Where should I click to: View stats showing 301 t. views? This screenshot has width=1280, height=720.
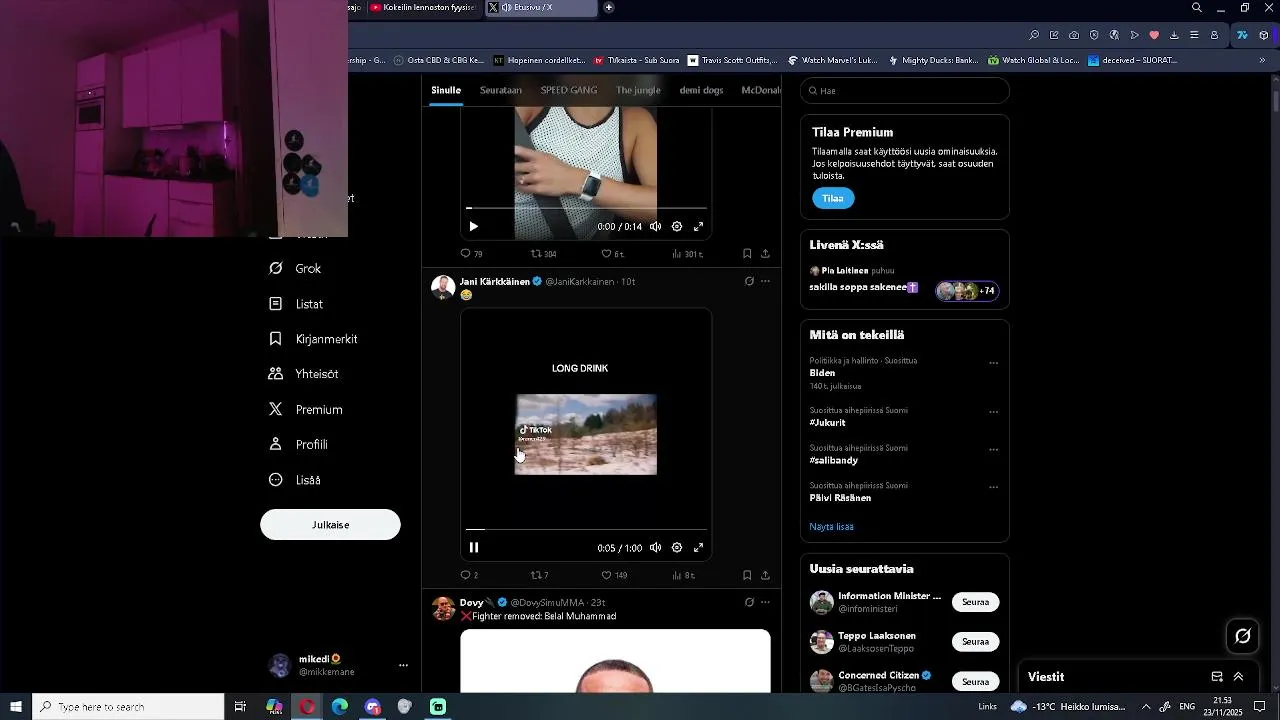pos(688,254)
